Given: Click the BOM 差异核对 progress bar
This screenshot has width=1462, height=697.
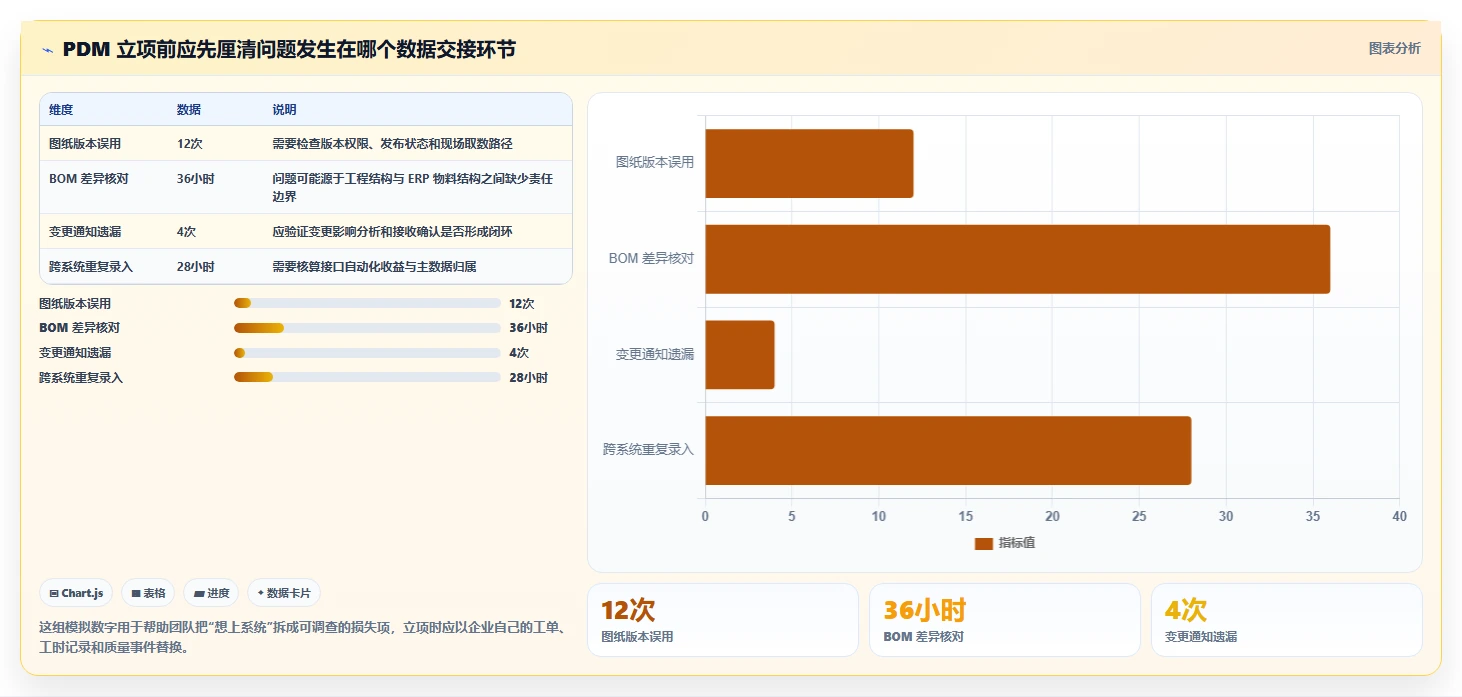Looking at the screenshot, I should tap(367, 328).
